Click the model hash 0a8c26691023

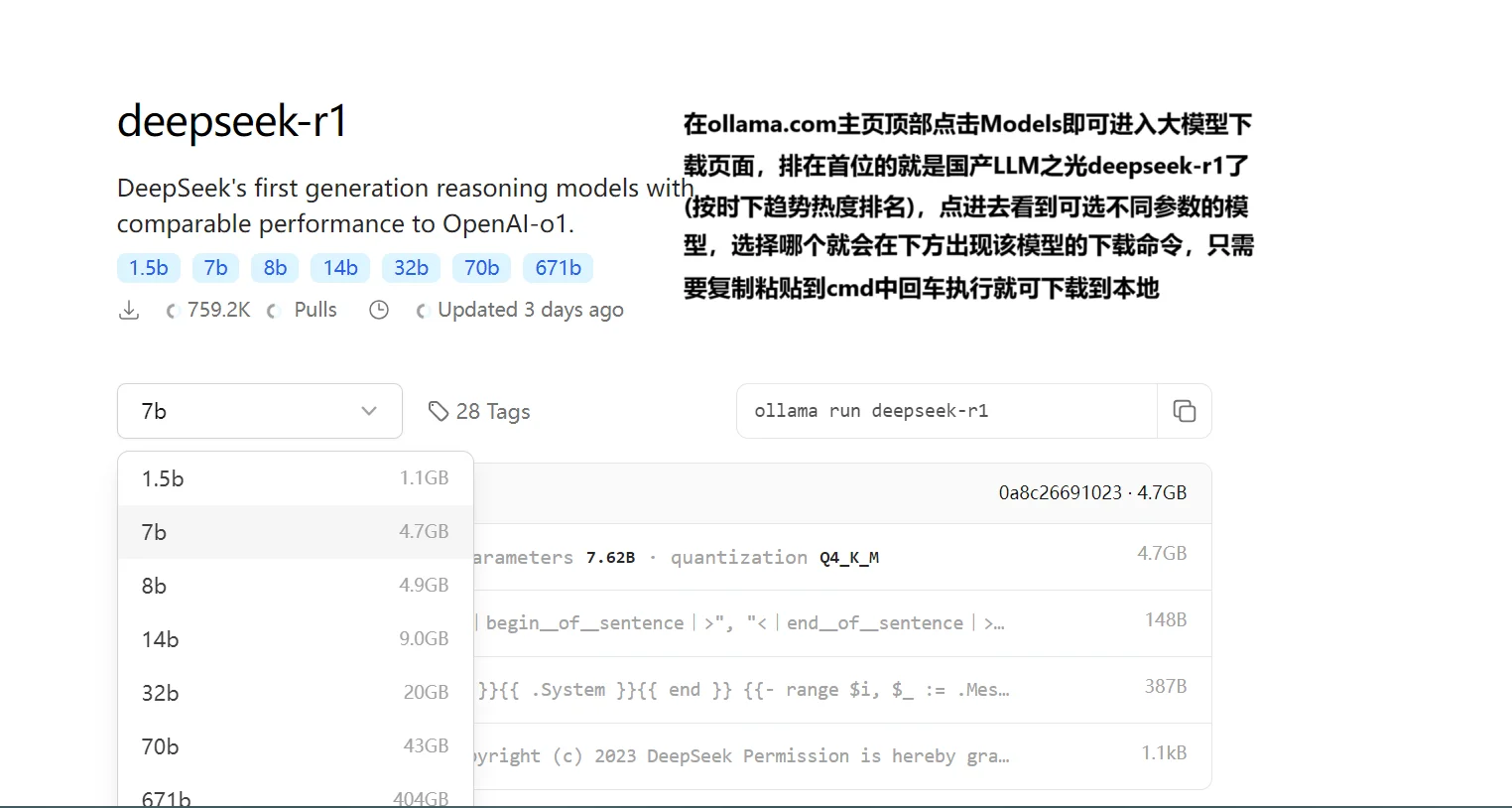pos(1060,492)
